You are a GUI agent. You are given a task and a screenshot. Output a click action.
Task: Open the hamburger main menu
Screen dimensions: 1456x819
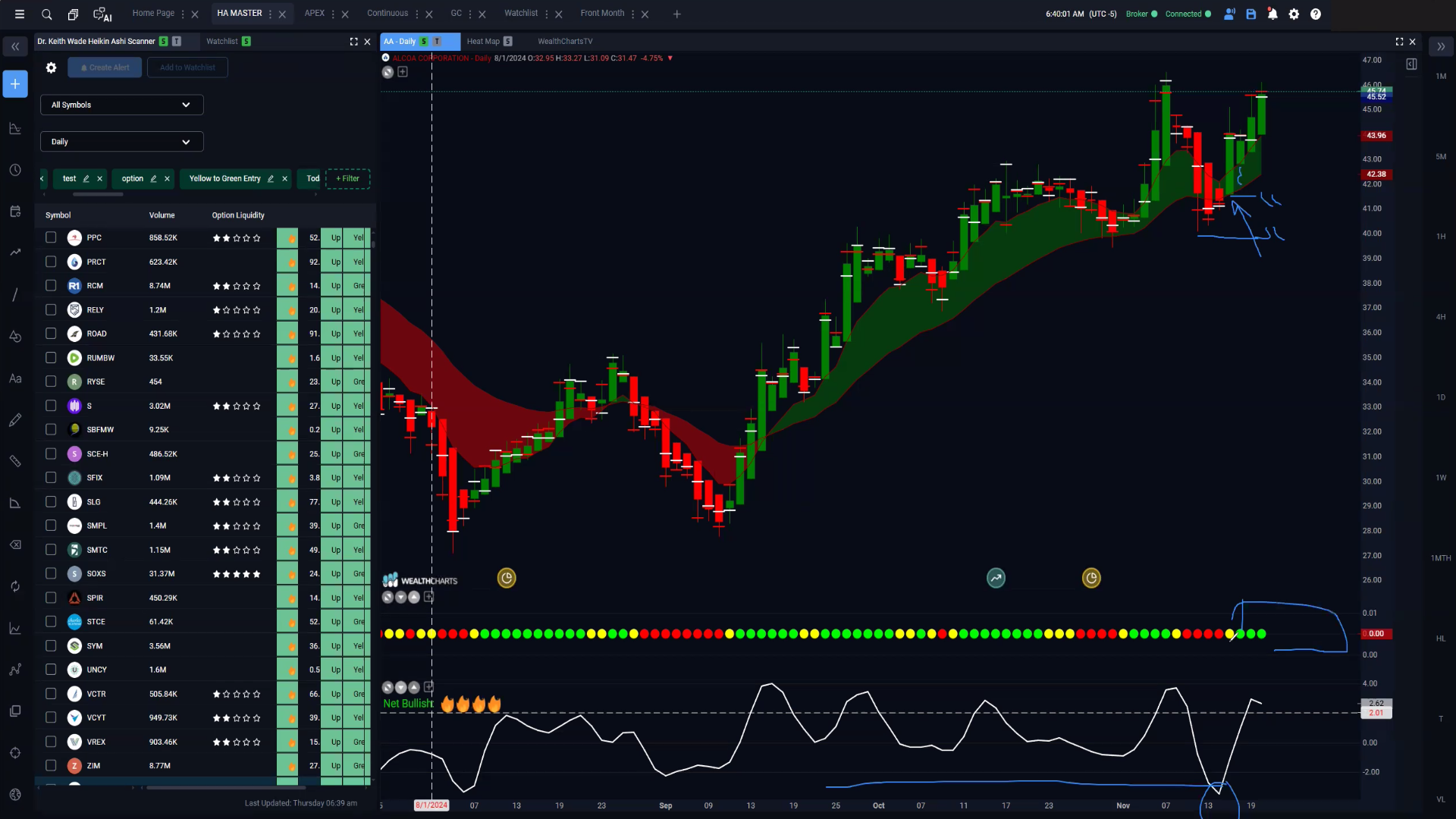tap(20, 14)
